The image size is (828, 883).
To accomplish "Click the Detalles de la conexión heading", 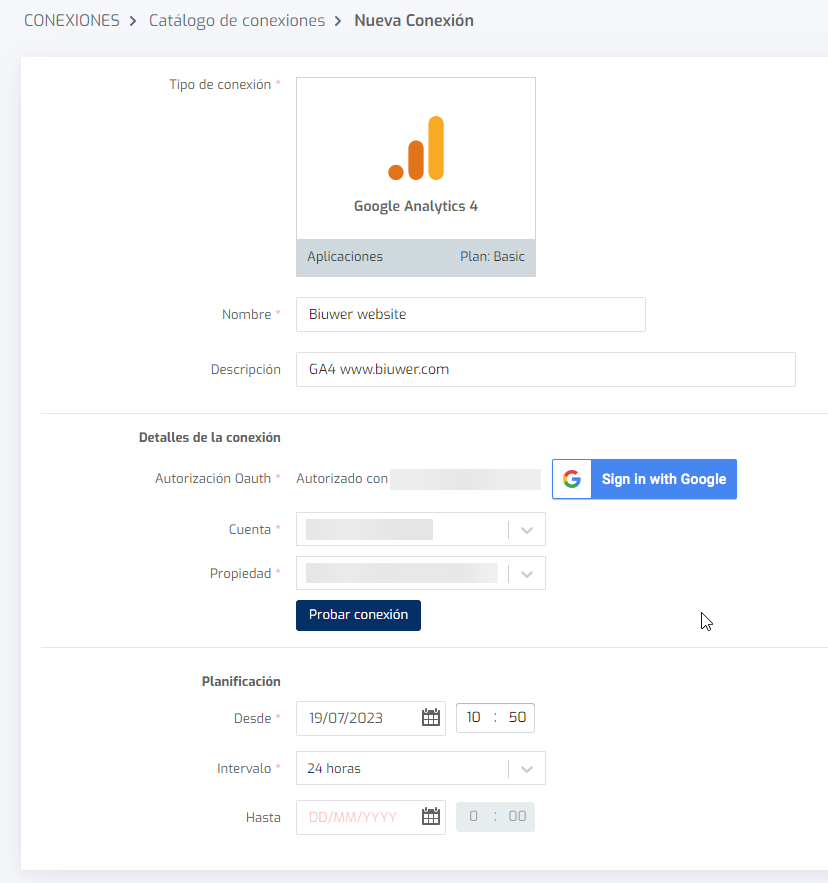I will coord(210,438).
